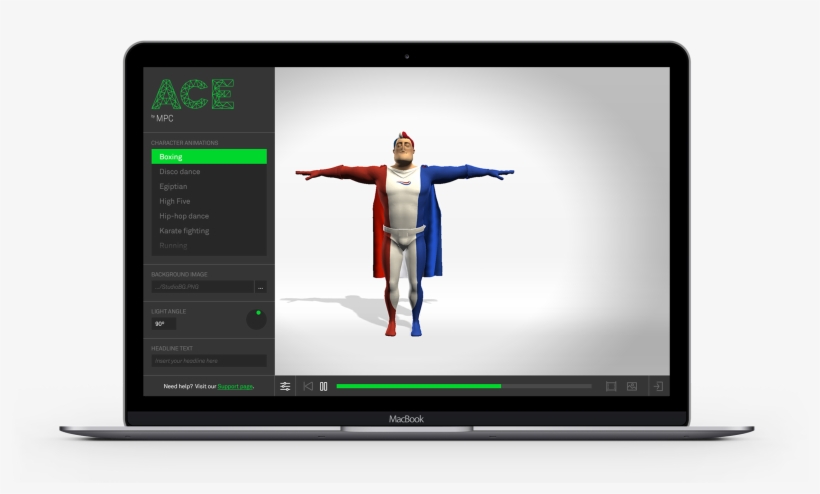Select the Boxing animation
Viewport: 820px width, 494px height.
[209, 157]
